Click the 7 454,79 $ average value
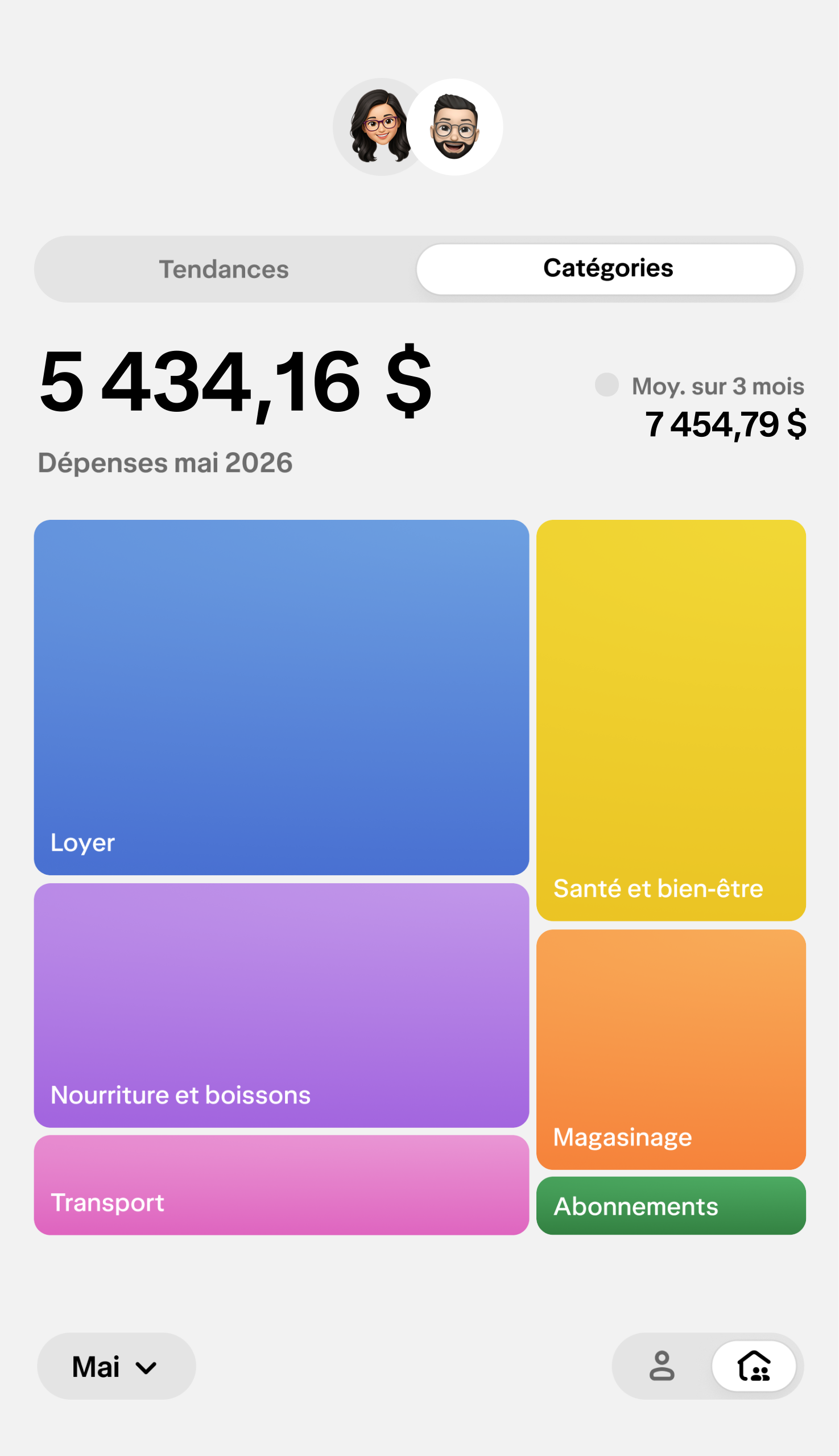 pyautogui.click(x=725, y=424)
